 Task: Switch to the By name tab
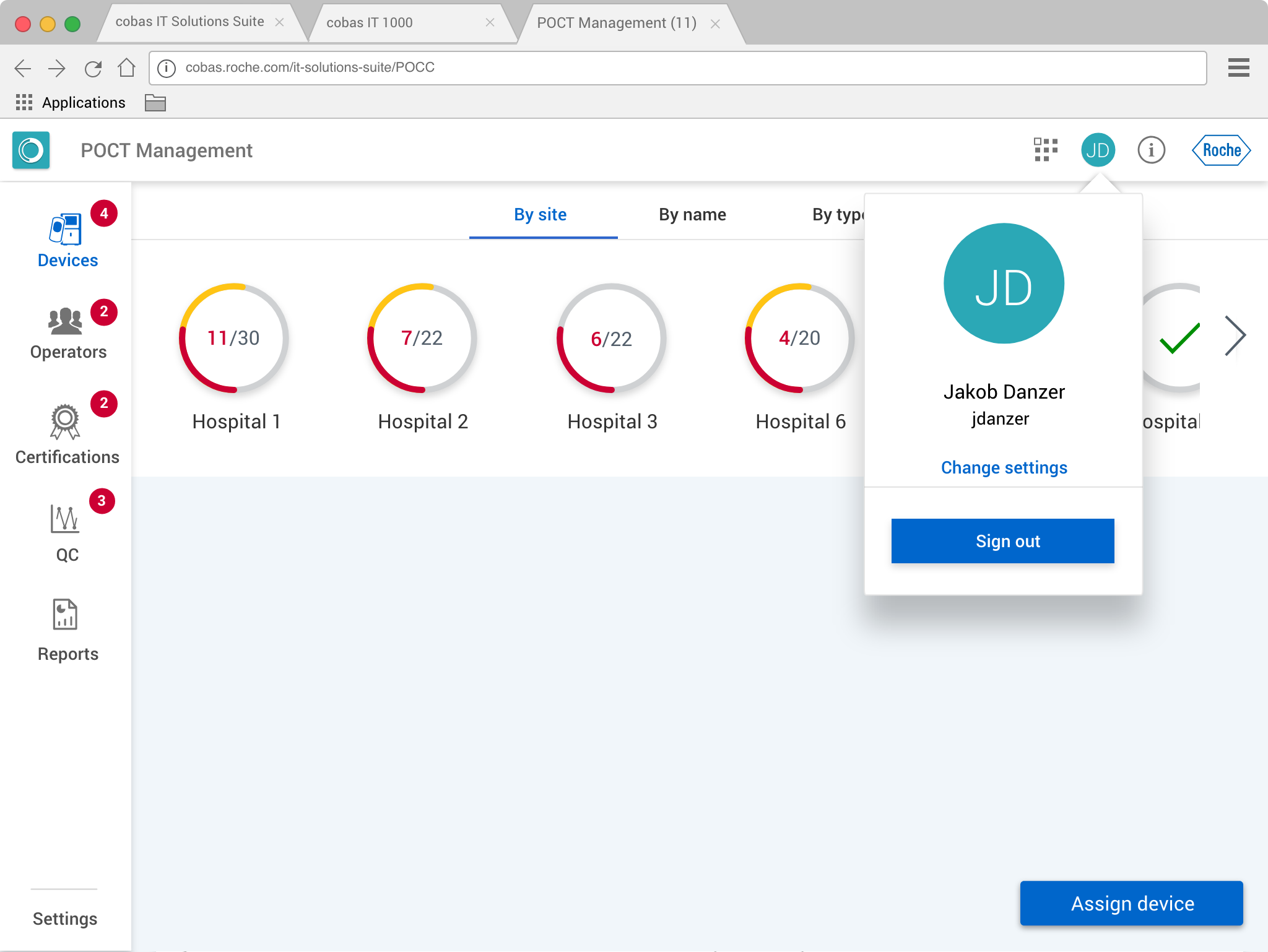(692, 215)
